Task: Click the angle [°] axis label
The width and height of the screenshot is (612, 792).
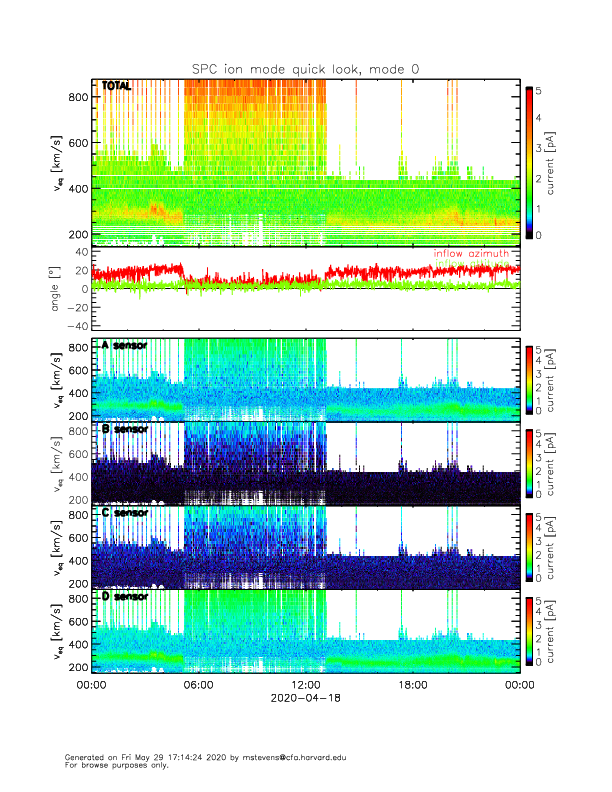Action: (55, 288)
